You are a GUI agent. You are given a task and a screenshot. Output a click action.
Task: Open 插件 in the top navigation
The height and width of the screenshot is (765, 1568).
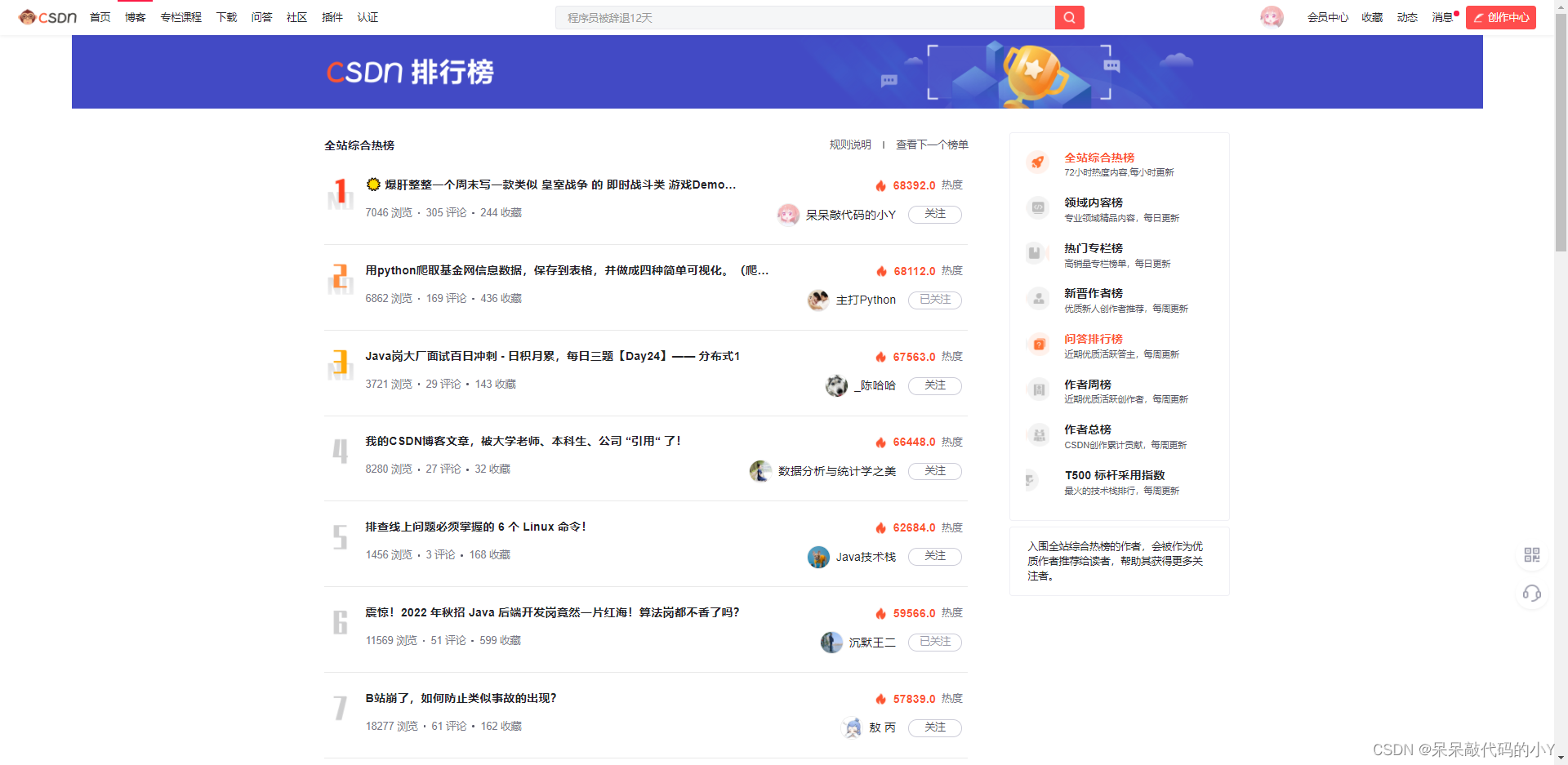(x=332, y=17)
